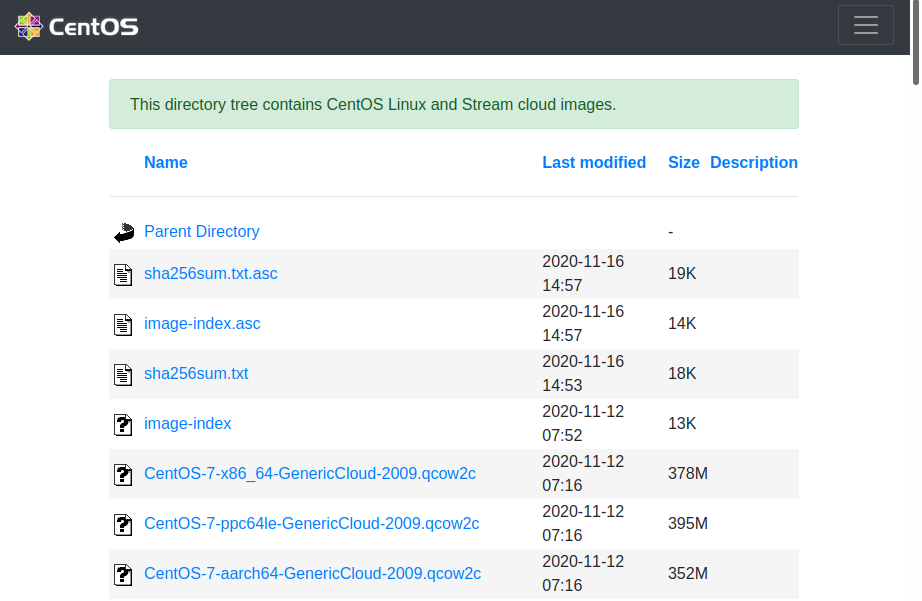Click the 395M size value
The height and width of the screenshot is (601, 922).
[688, 523]
